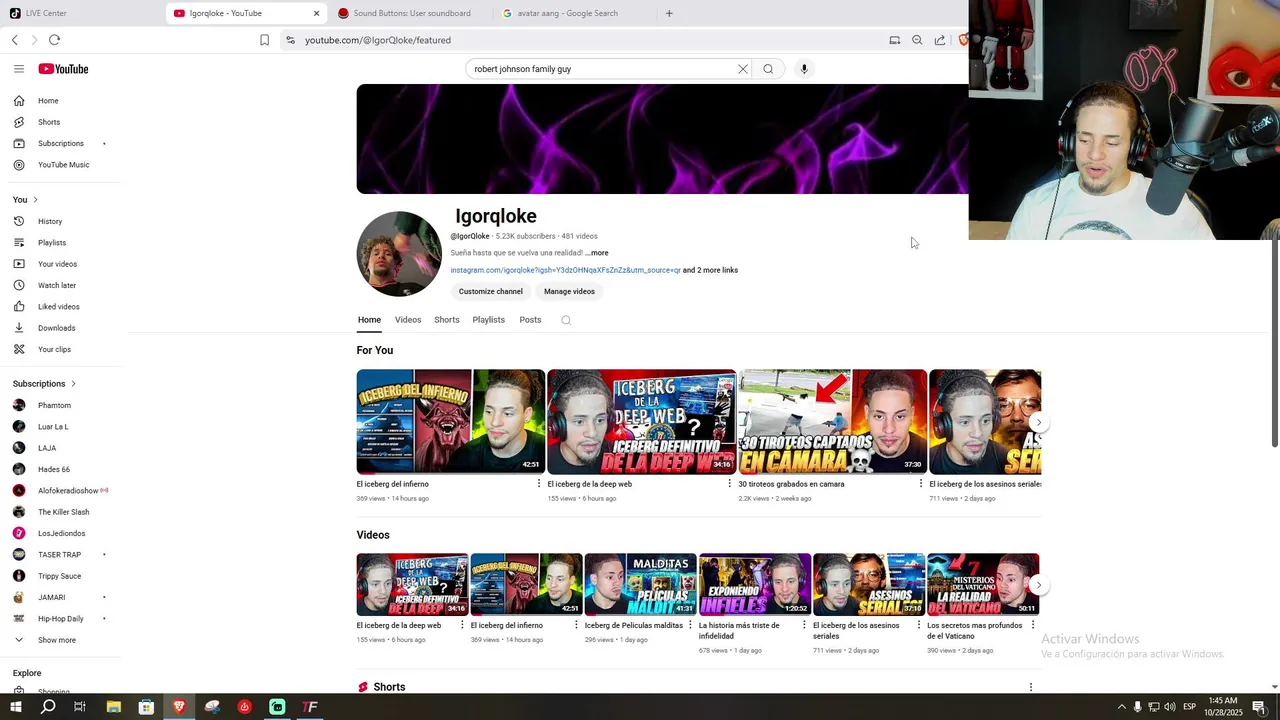Screen dimensions: 1280x720
Task: Open the notifications center in taskbar
Action: point(1259,707)
